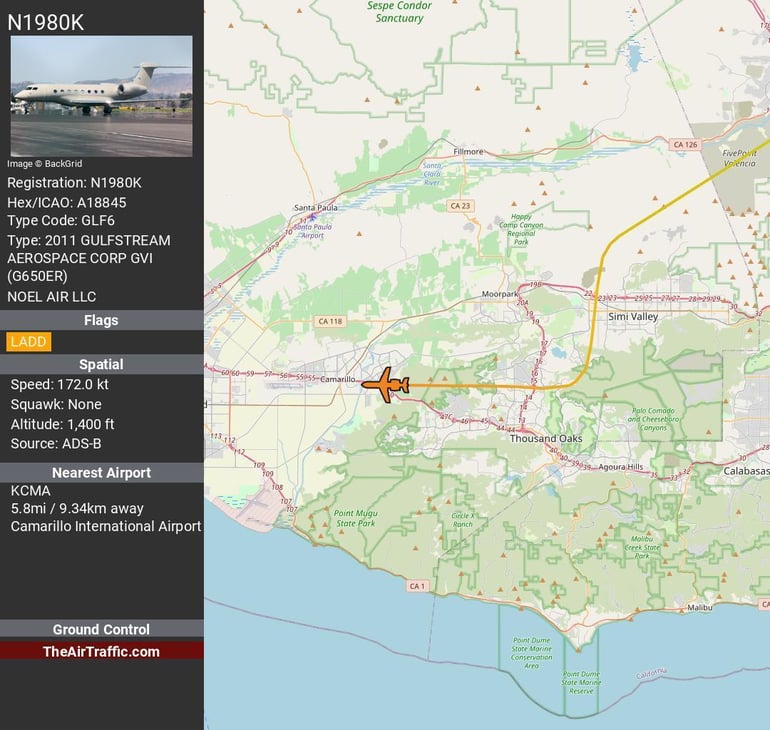Open the N1980K aircraft photo thumbnail

(101, 96)
